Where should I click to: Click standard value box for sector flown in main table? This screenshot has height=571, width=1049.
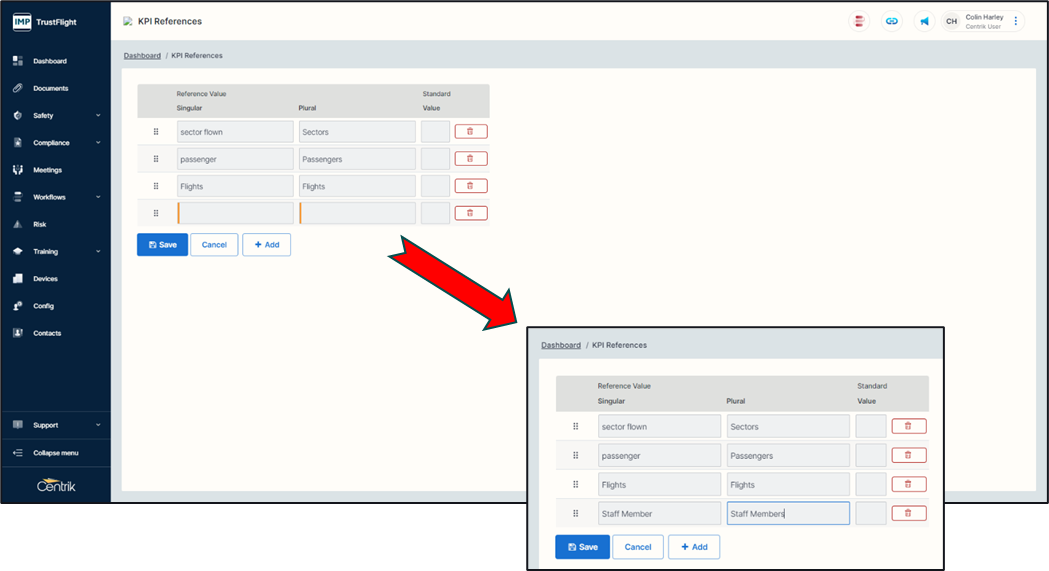pos(435,132)
